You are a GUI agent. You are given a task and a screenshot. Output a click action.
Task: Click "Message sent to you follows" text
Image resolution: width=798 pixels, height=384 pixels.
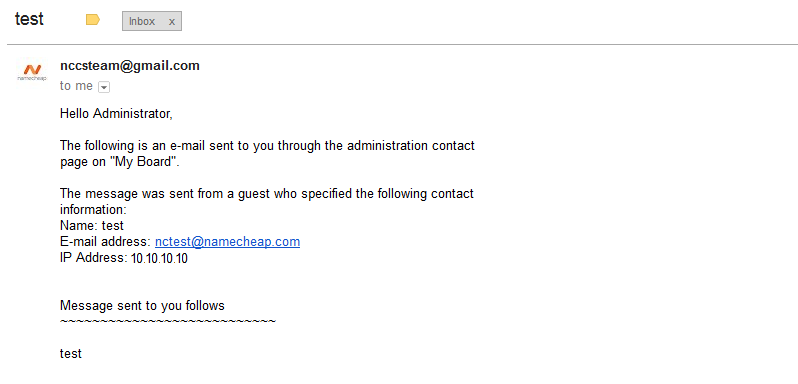pyautogui.click(x=142, y=306)
